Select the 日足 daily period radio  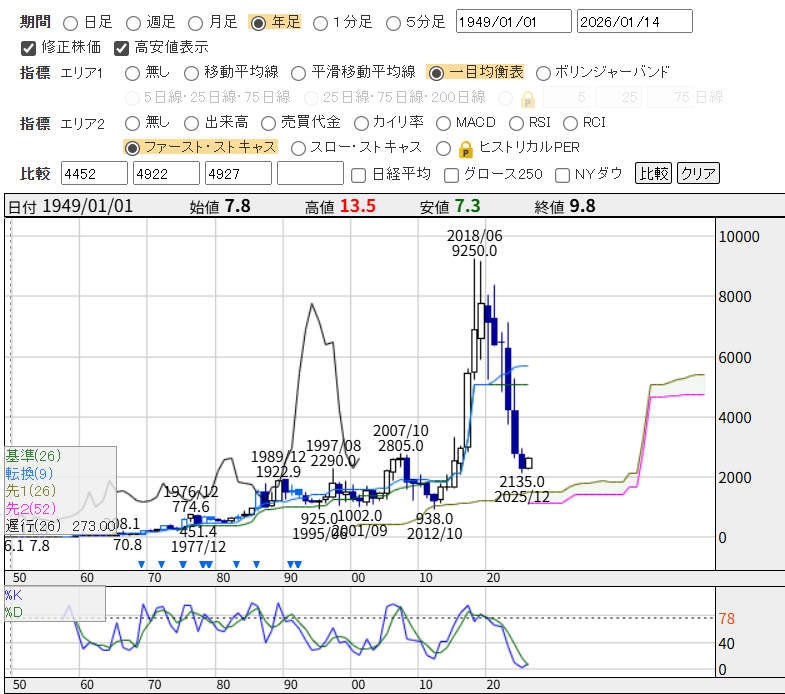click(x=71, y=23)
